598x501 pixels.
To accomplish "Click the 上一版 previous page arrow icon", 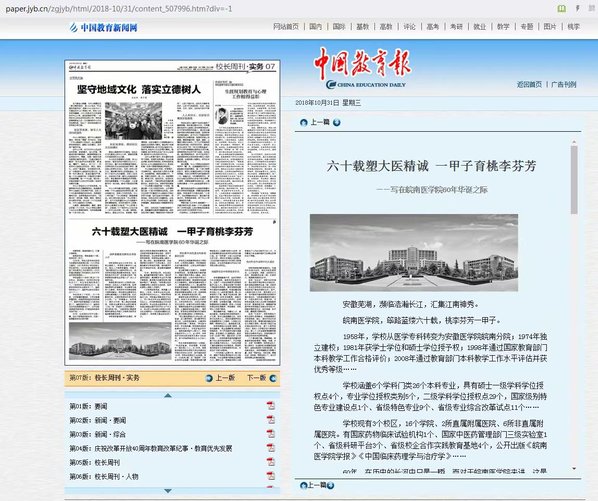I will point(209,378).
